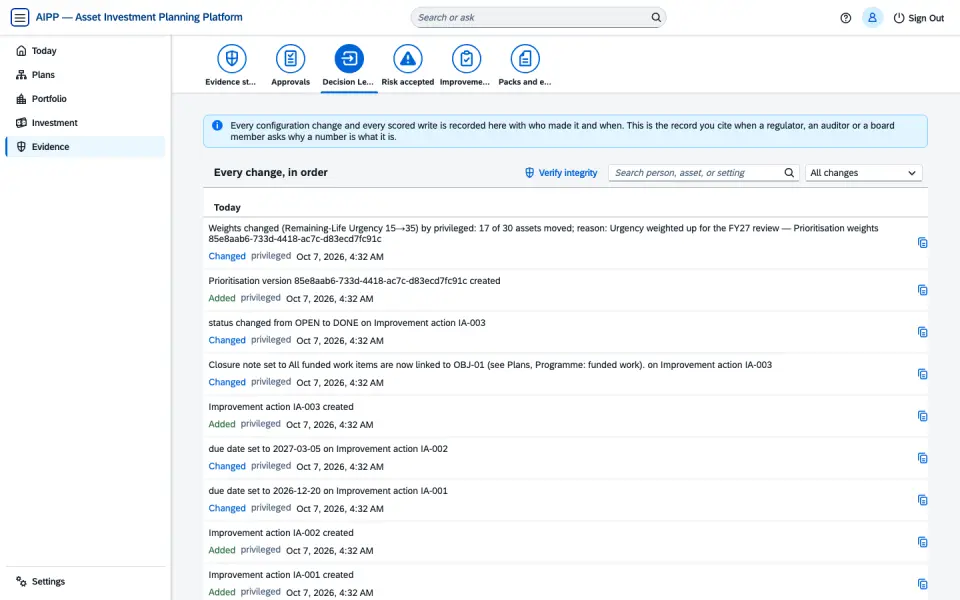The width and height of the screenshot is (960, 600).
Task: Open the help question-mark icon
Action: pyautogui.click(x=846, y=18)
